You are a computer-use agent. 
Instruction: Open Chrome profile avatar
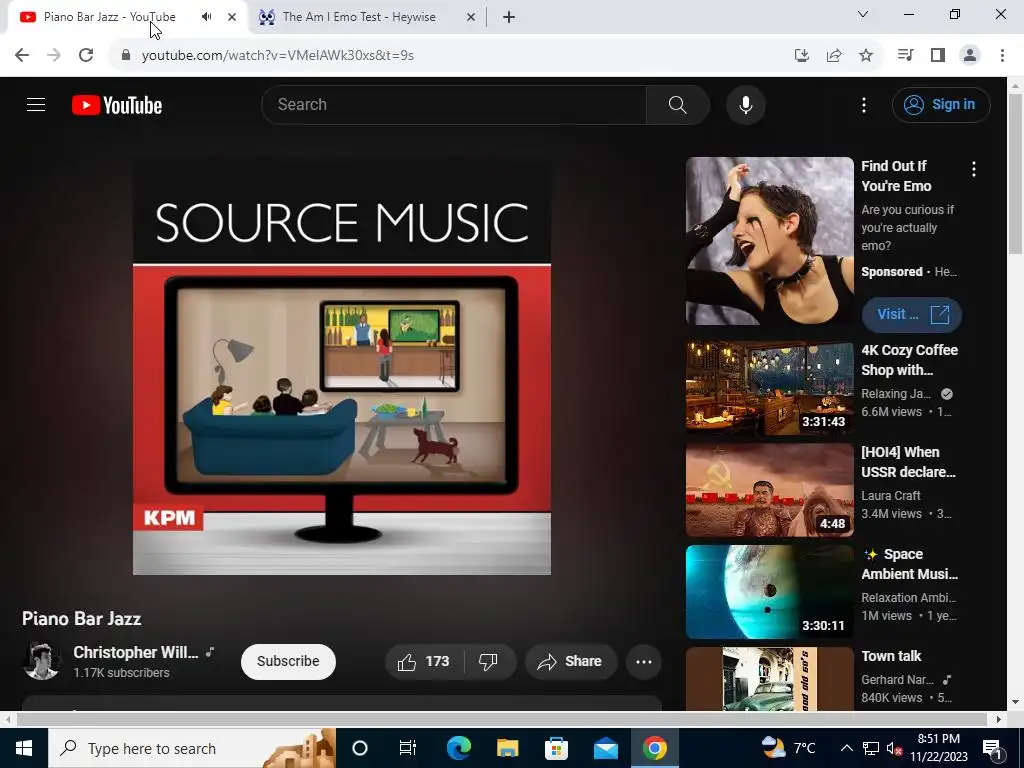[x=970, y=55]
